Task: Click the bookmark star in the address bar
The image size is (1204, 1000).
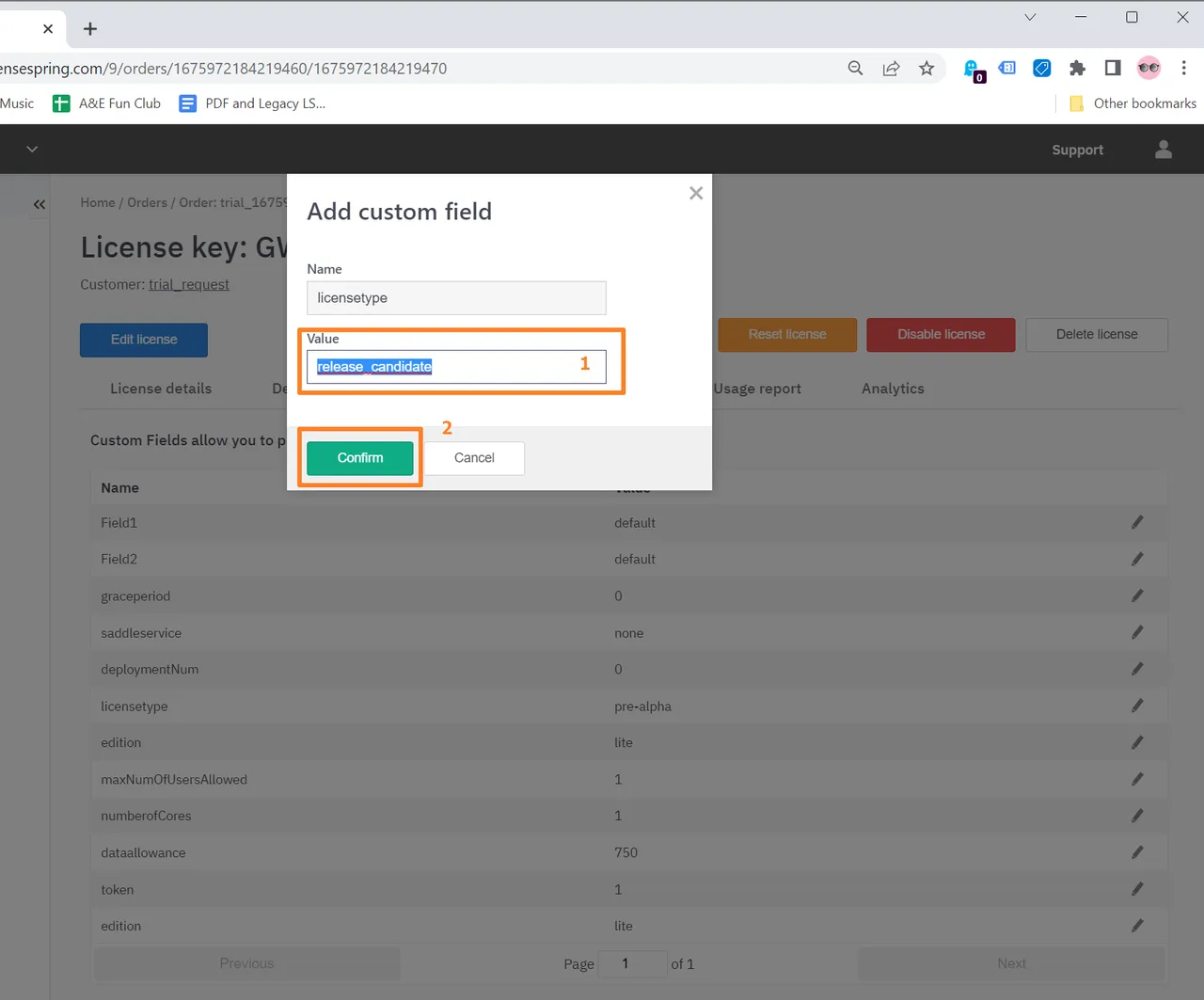Action: 927,68
